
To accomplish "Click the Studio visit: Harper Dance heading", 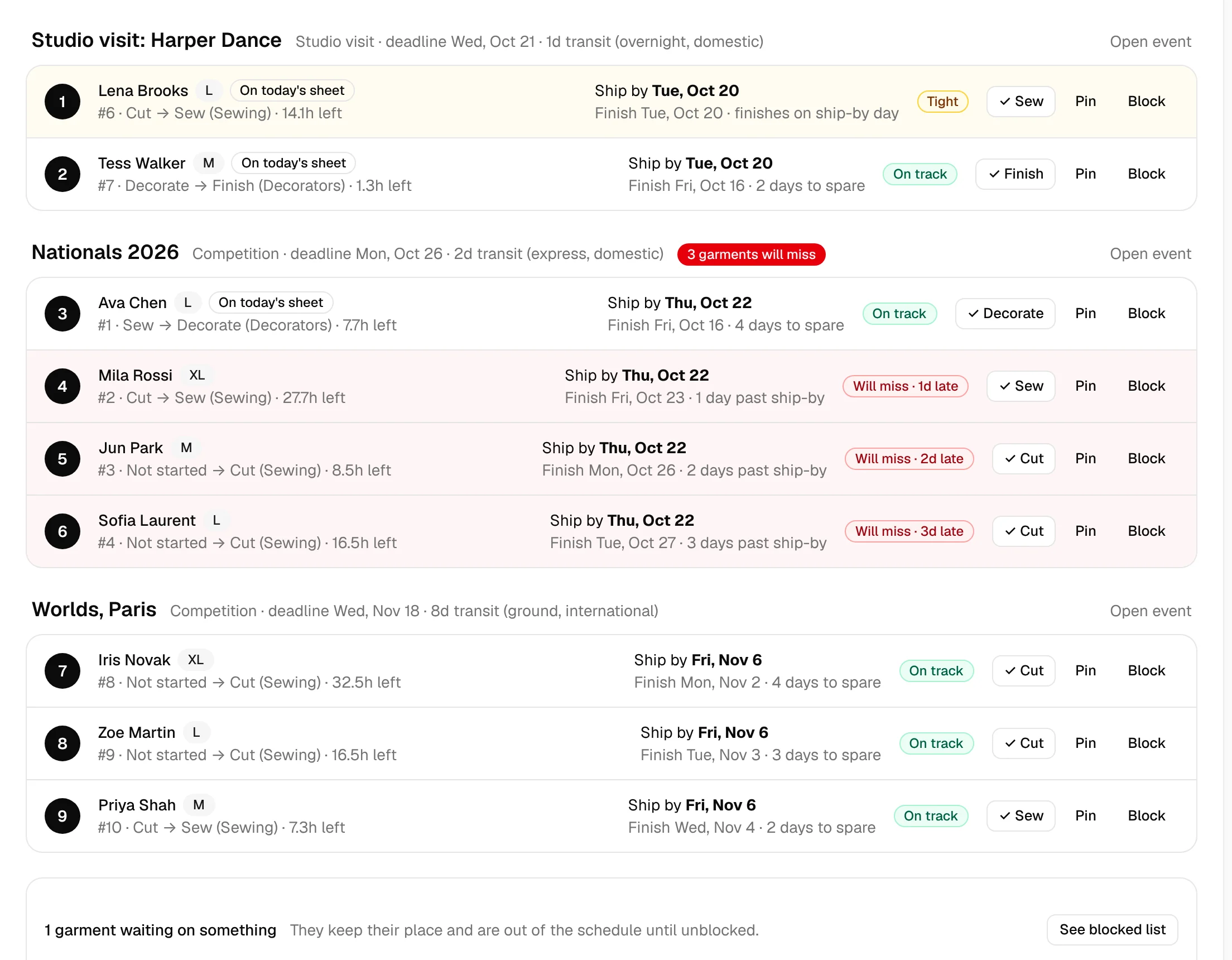I will (x=156, y=40).
